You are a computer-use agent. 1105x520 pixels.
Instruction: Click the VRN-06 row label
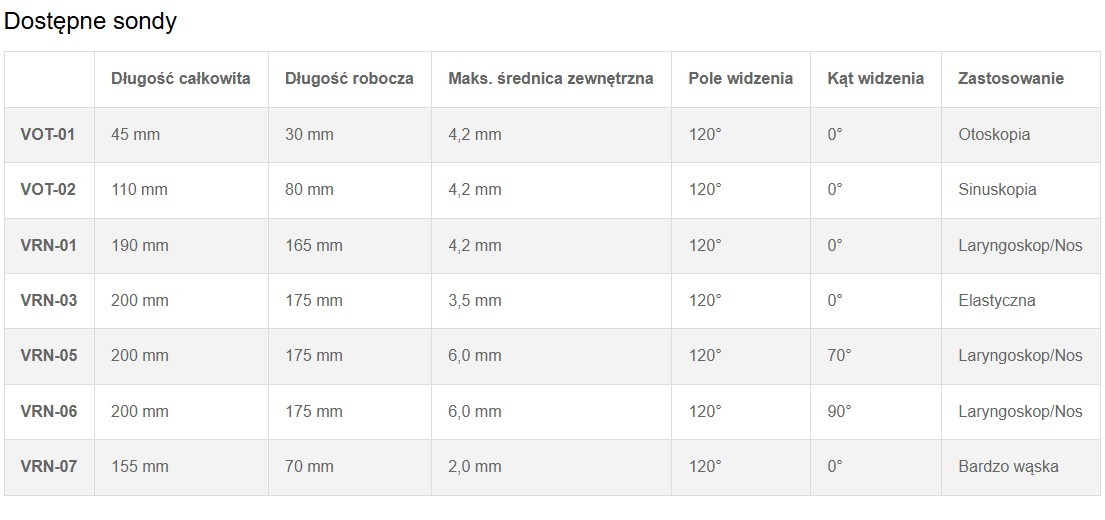(48, 411)
